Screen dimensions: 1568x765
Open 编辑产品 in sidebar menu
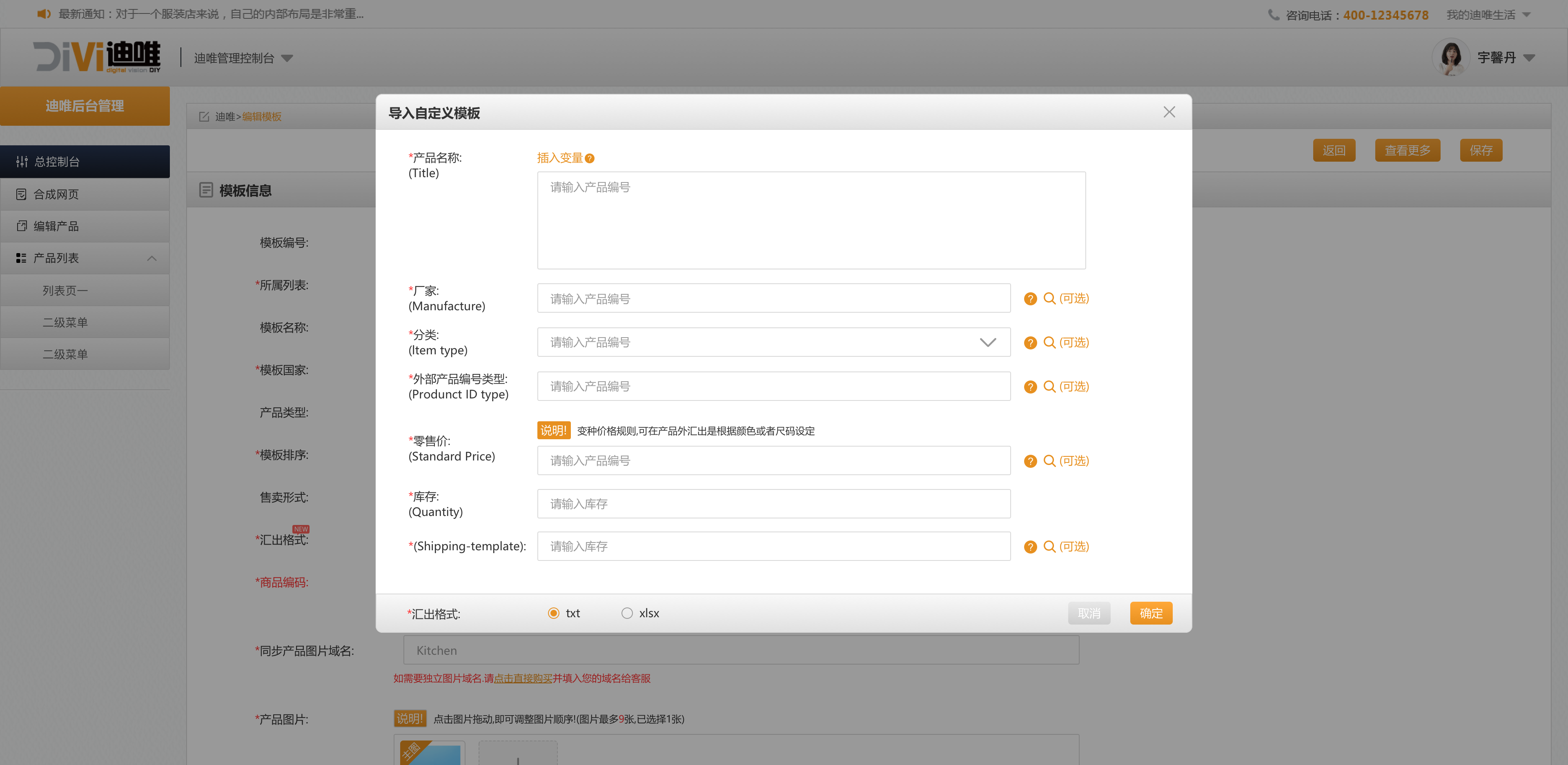tap(56, 227)
